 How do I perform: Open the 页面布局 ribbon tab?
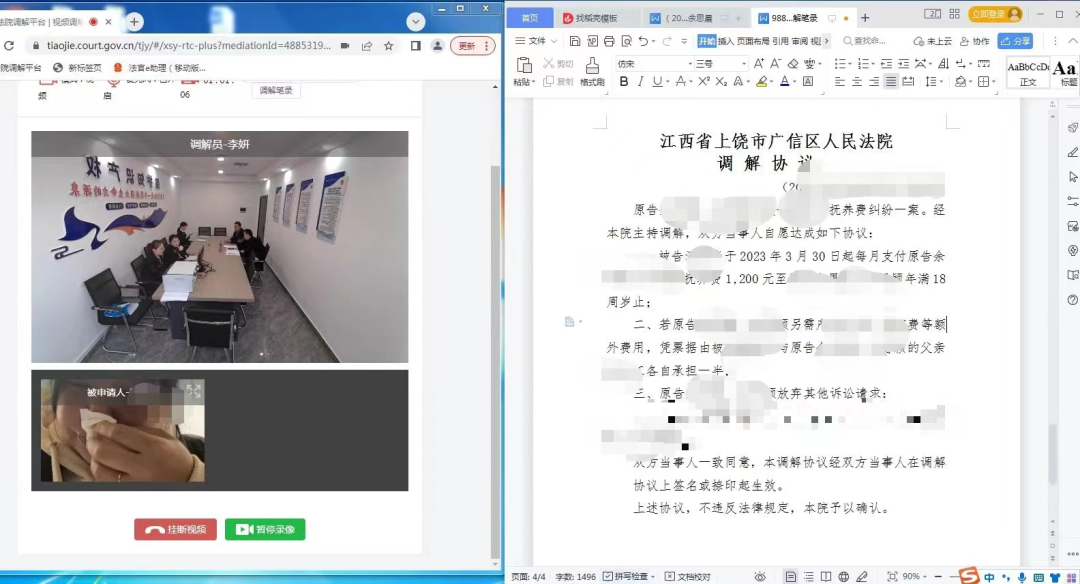coord(753,41)
